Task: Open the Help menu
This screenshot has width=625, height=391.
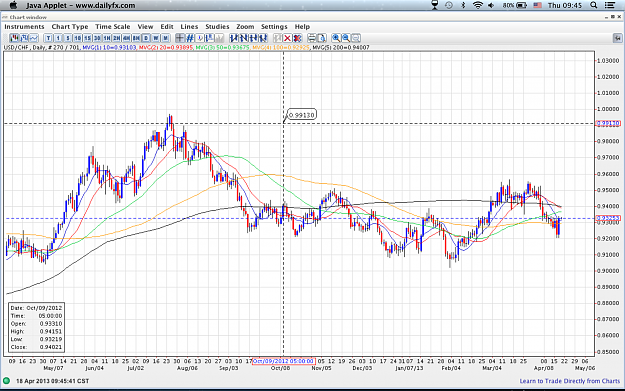Action: point(302,26)
